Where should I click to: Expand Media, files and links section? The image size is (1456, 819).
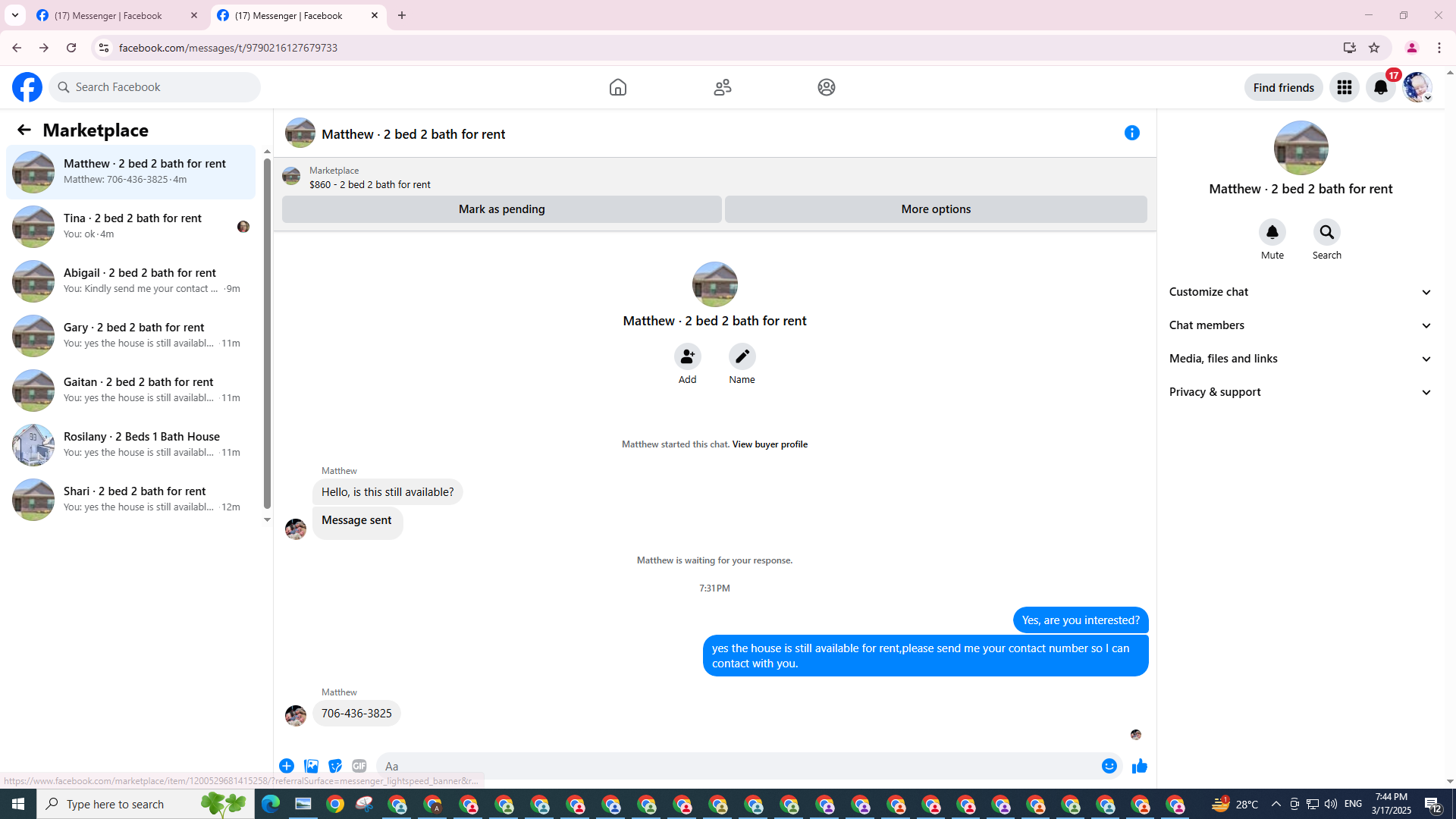(1301, 359)
